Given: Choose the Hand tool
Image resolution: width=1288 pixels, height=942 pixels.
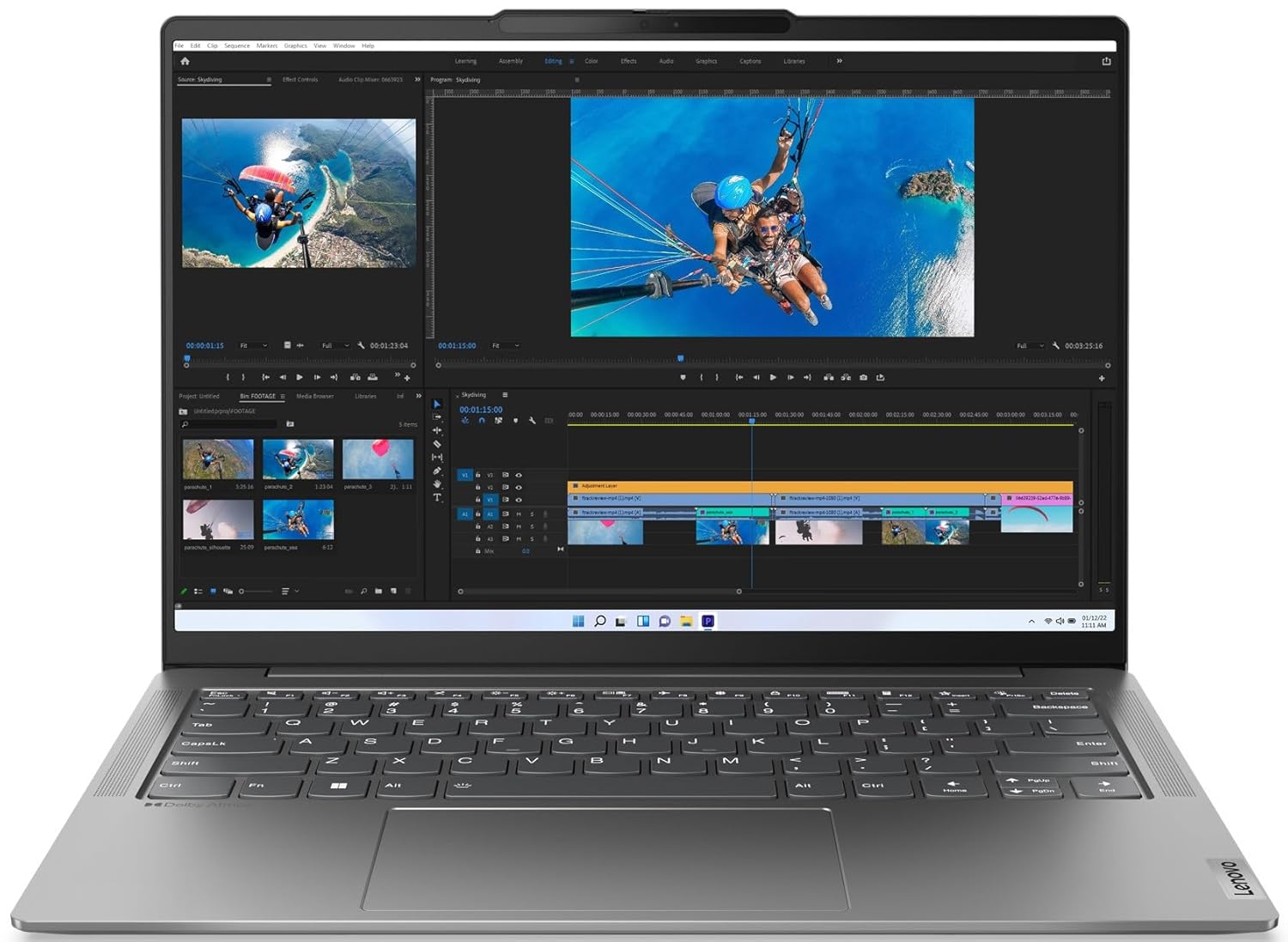Looking at the screenshot, I should pos(437,483).
